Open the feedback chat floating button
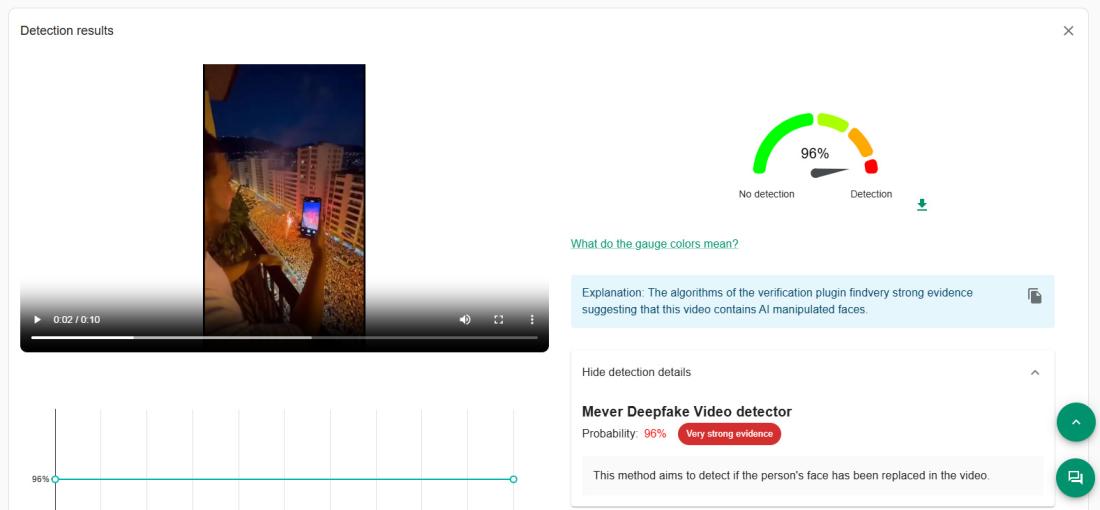 (x=1076, y=477)
